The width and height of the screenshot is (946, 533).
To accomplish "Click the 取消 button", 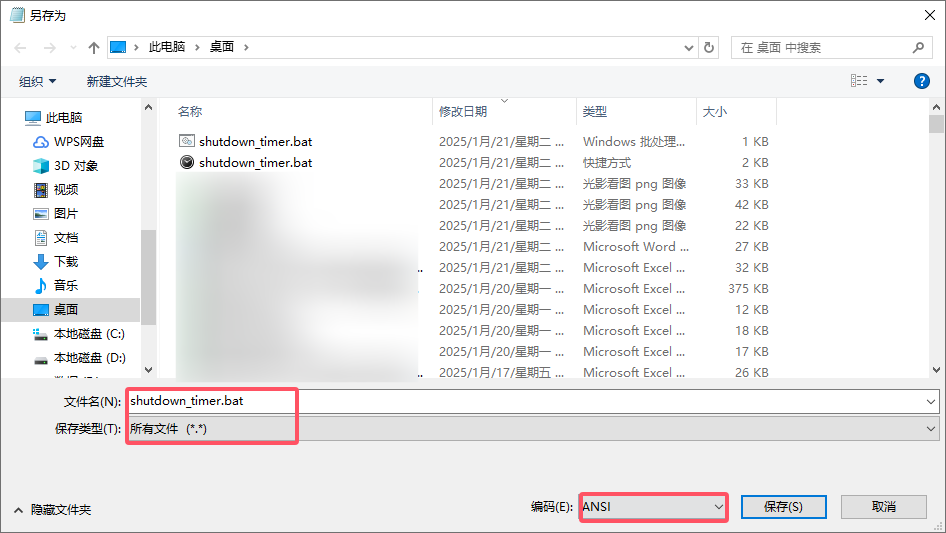I will tap(883, 507).
